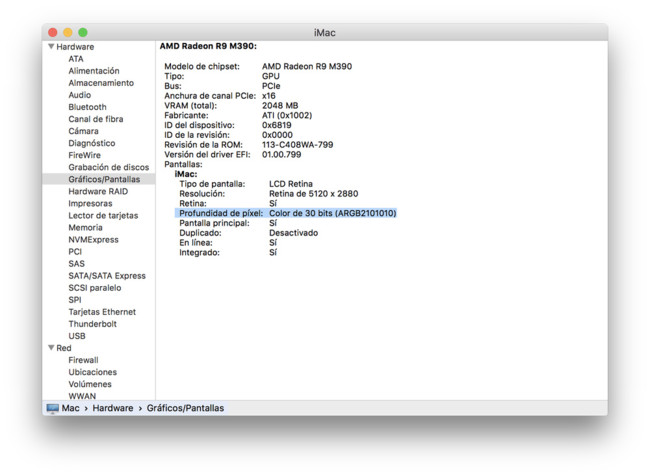Select Thunderbolt in the sidebar

coord(92,324)
